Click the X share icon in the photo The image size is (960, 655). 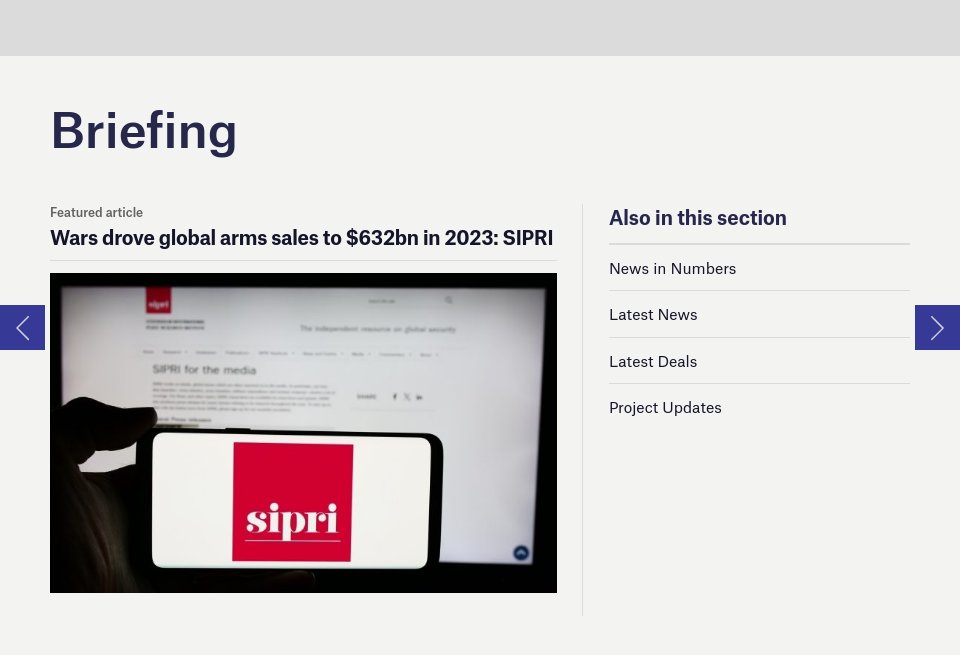407,397
